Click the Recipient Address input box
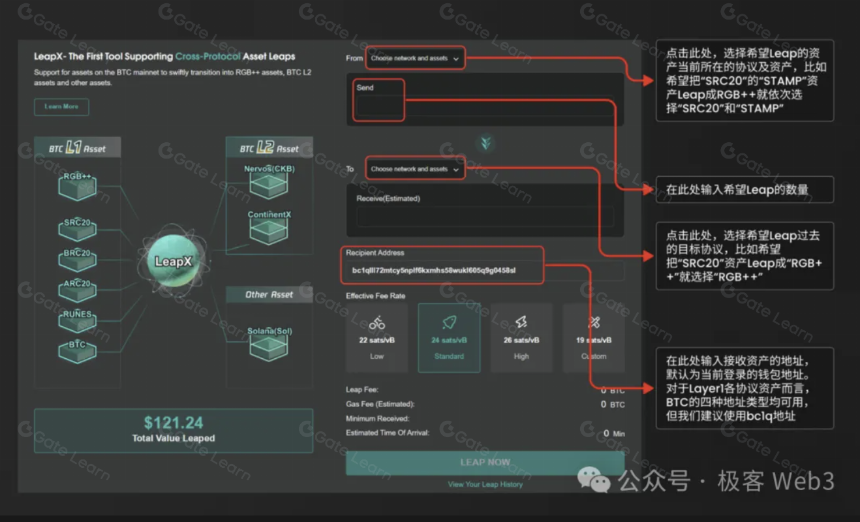860x522 pixels. (x=485, y=270)
